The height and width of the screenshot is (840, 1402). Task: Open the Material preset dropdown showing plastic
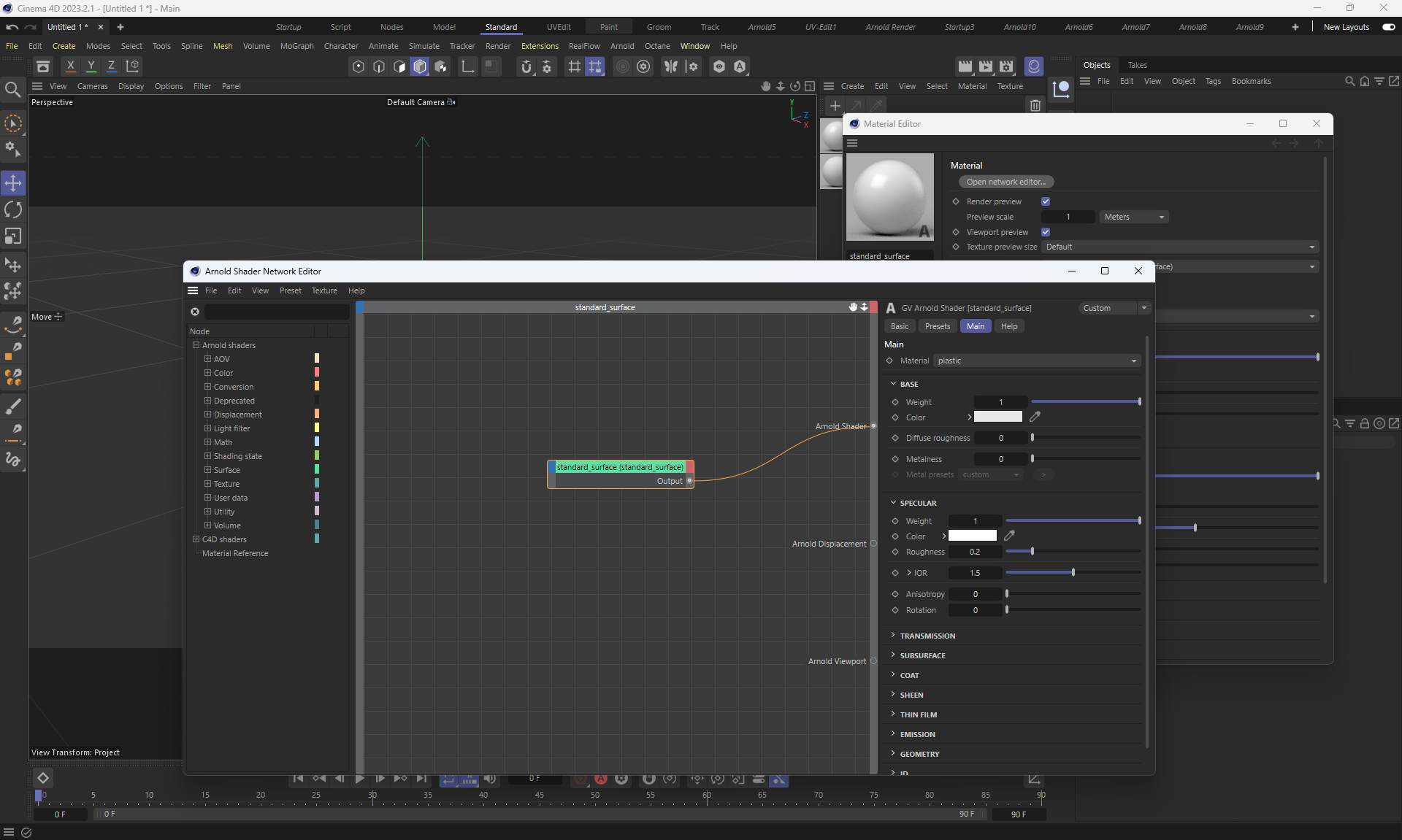[1037, 361]
